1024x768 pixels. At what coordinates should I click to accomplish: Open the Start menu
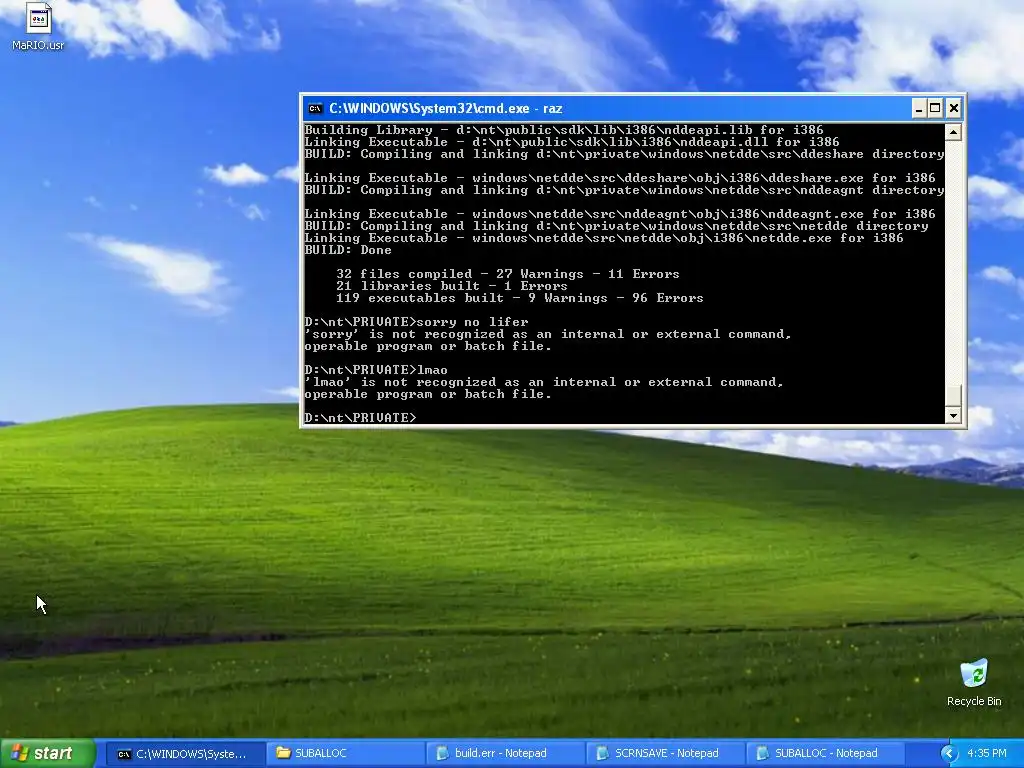point(48,753)
